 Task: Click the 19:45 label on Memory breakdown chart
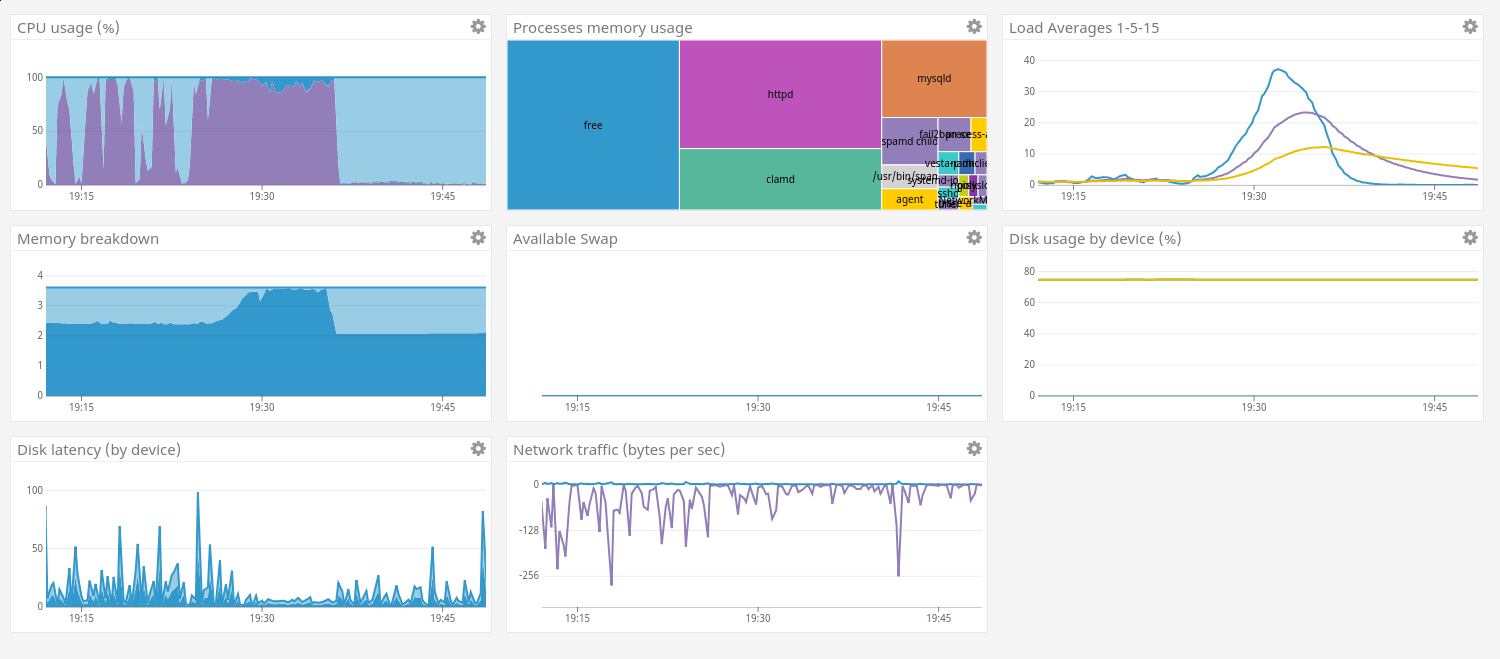coord(443,407)
